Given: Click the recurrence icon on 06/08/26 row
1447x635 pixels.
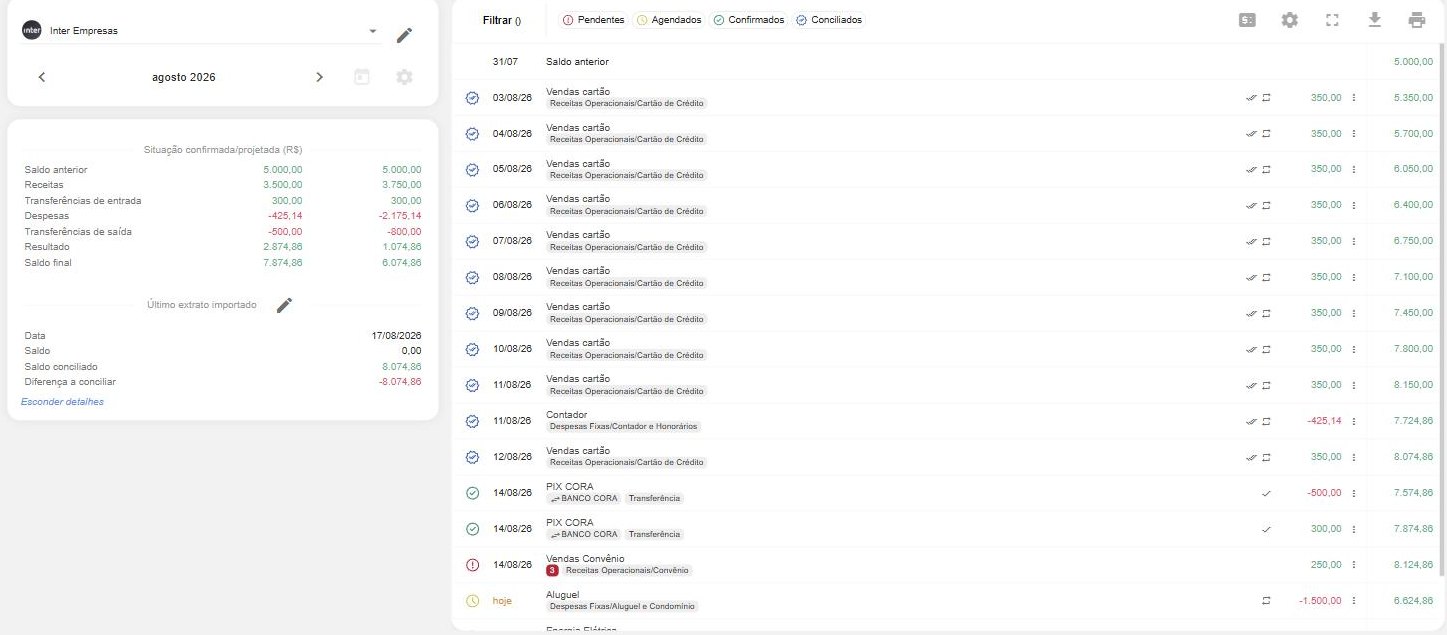Looking at the screenshot, I should pos(1266,205).
